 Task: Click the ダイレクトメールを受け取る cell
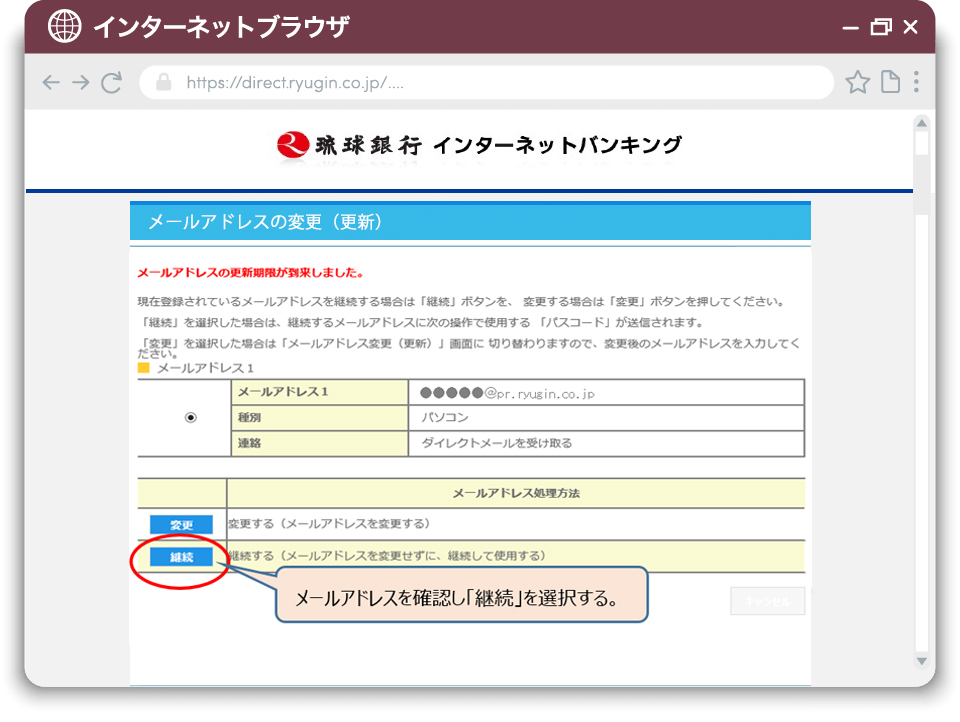(x=606, y=443)
